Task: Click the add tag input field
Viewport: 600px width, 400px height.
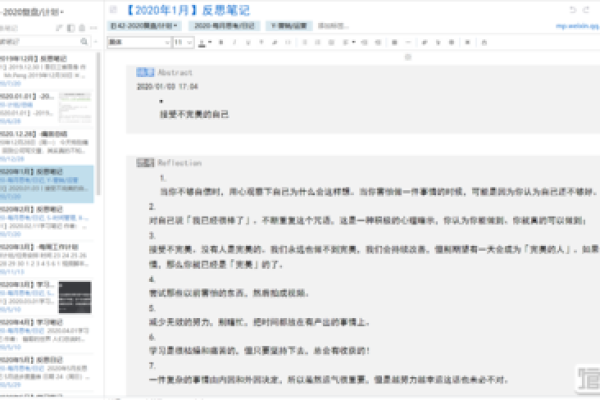Action: (x=333, y=26)
